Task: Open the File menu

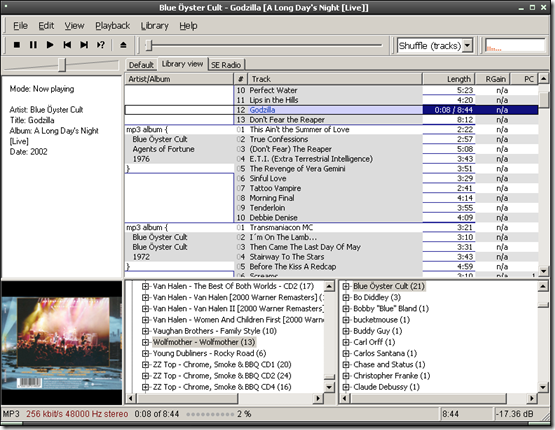Action: pos(20,26)
